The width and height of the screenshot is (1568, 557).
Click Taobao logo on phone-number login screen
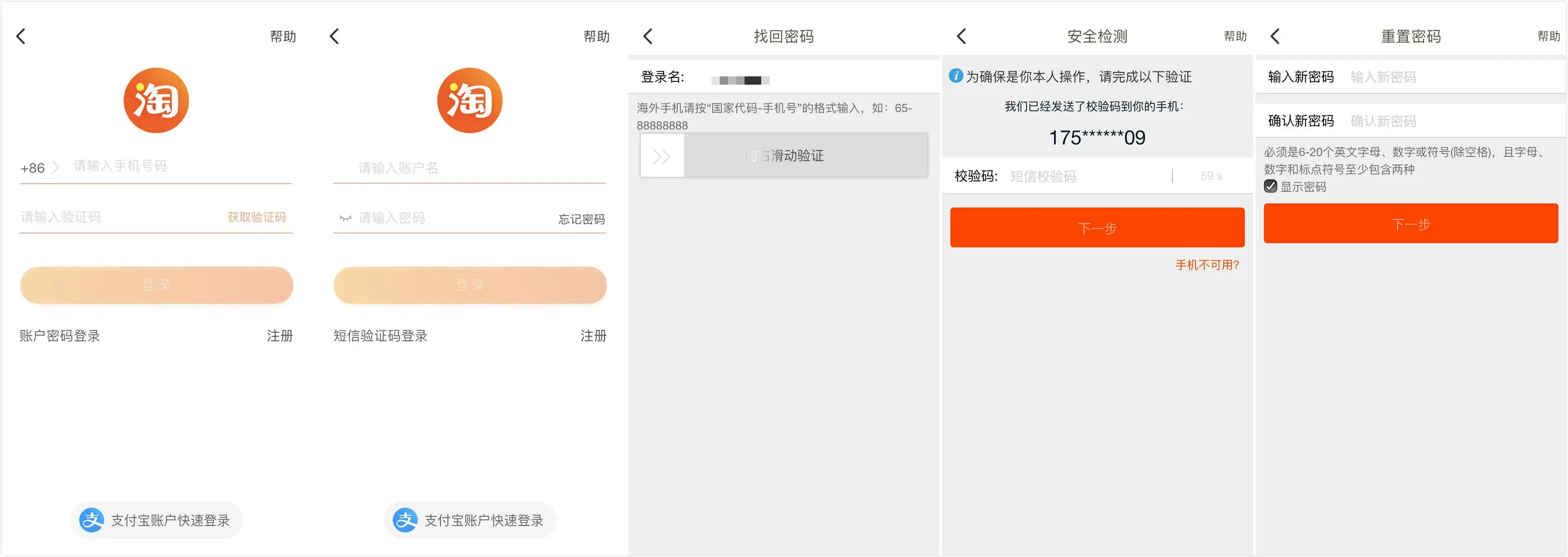click(157, 101)
